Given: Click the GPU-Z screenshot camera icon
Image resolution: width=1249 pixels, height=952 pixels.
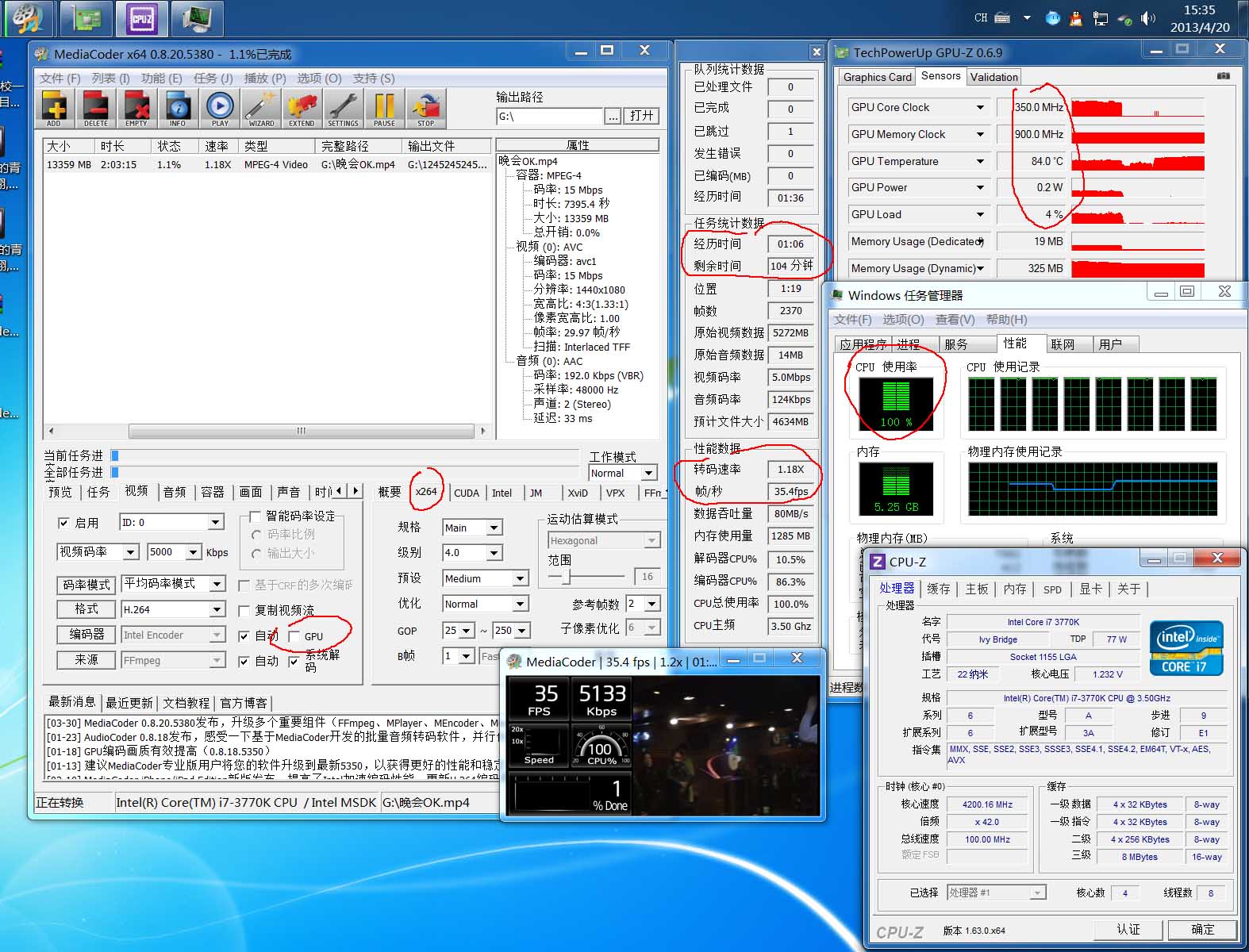Looking at the screenshot, I should tap(1224, 76).
